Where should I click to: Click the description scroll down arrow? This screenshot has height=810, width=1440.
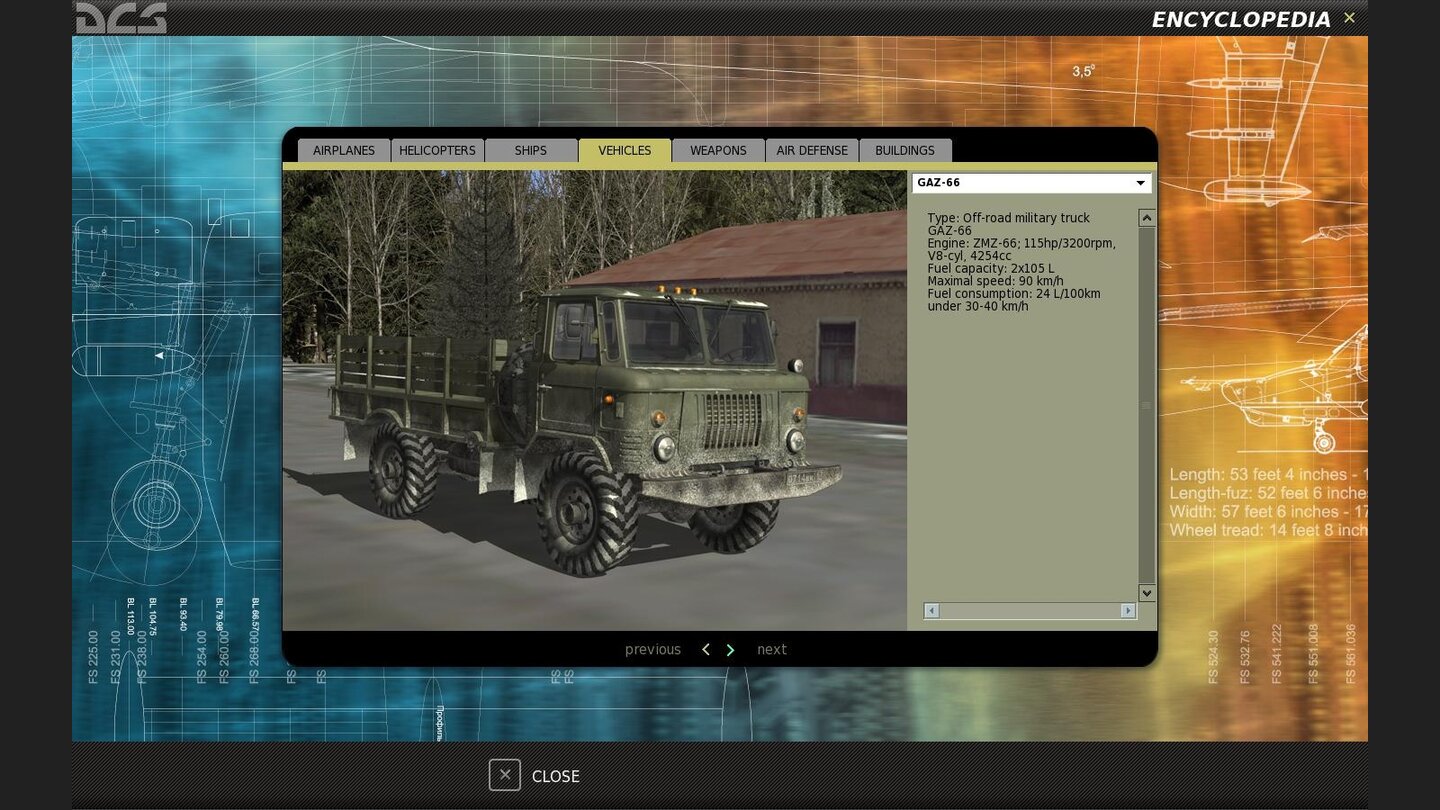1147,593
